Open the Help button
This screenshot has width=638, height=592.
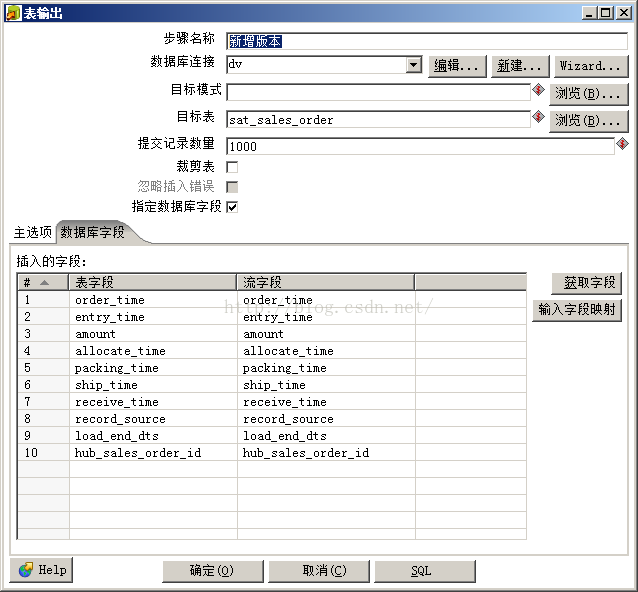pos(41,570)
